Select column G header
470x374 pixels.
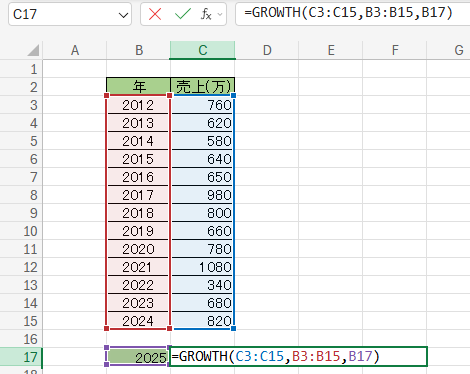449,50
